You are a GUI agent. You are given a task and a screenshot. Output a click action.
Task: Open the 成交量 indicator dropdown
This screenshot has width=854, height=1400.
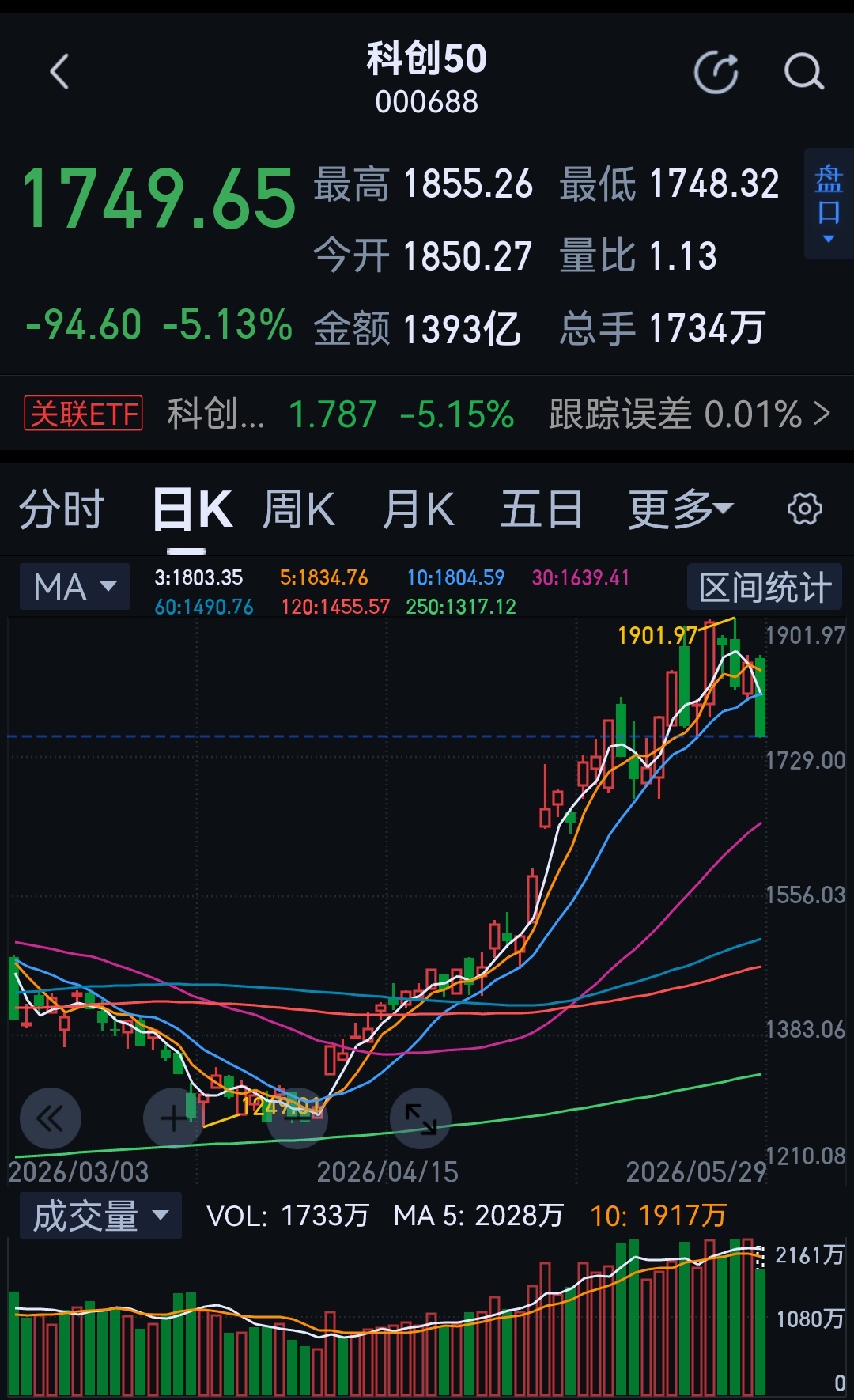pos(100,1216)
